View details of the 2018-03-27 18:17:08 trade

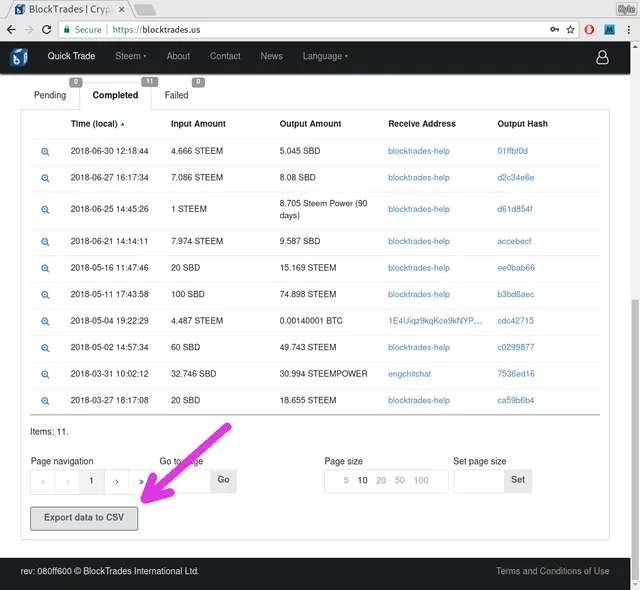click(45, 401)
